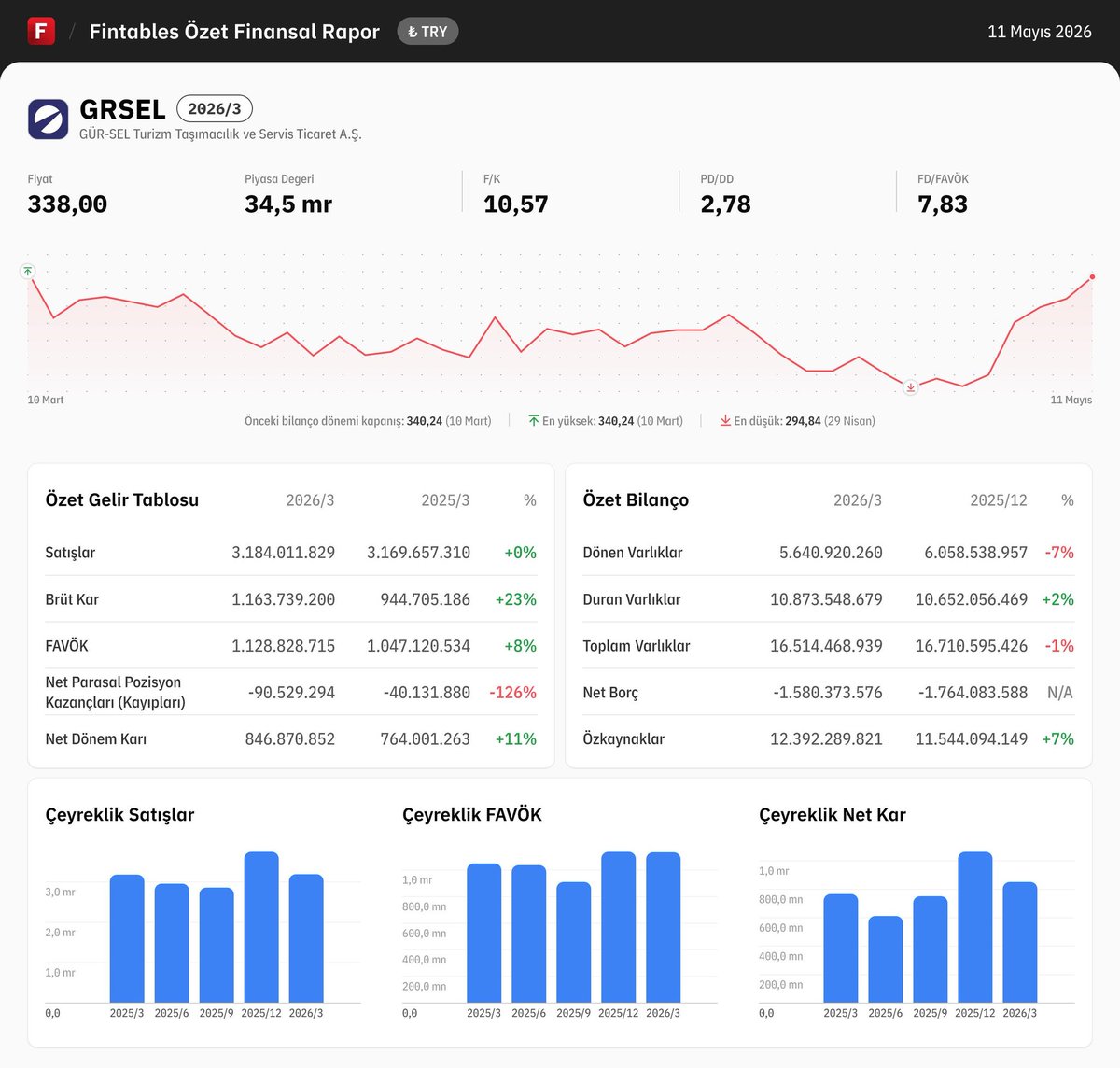
Task: Click Satışlar 2026/3 value 3.184.011.829
Action: coord(283,553)
